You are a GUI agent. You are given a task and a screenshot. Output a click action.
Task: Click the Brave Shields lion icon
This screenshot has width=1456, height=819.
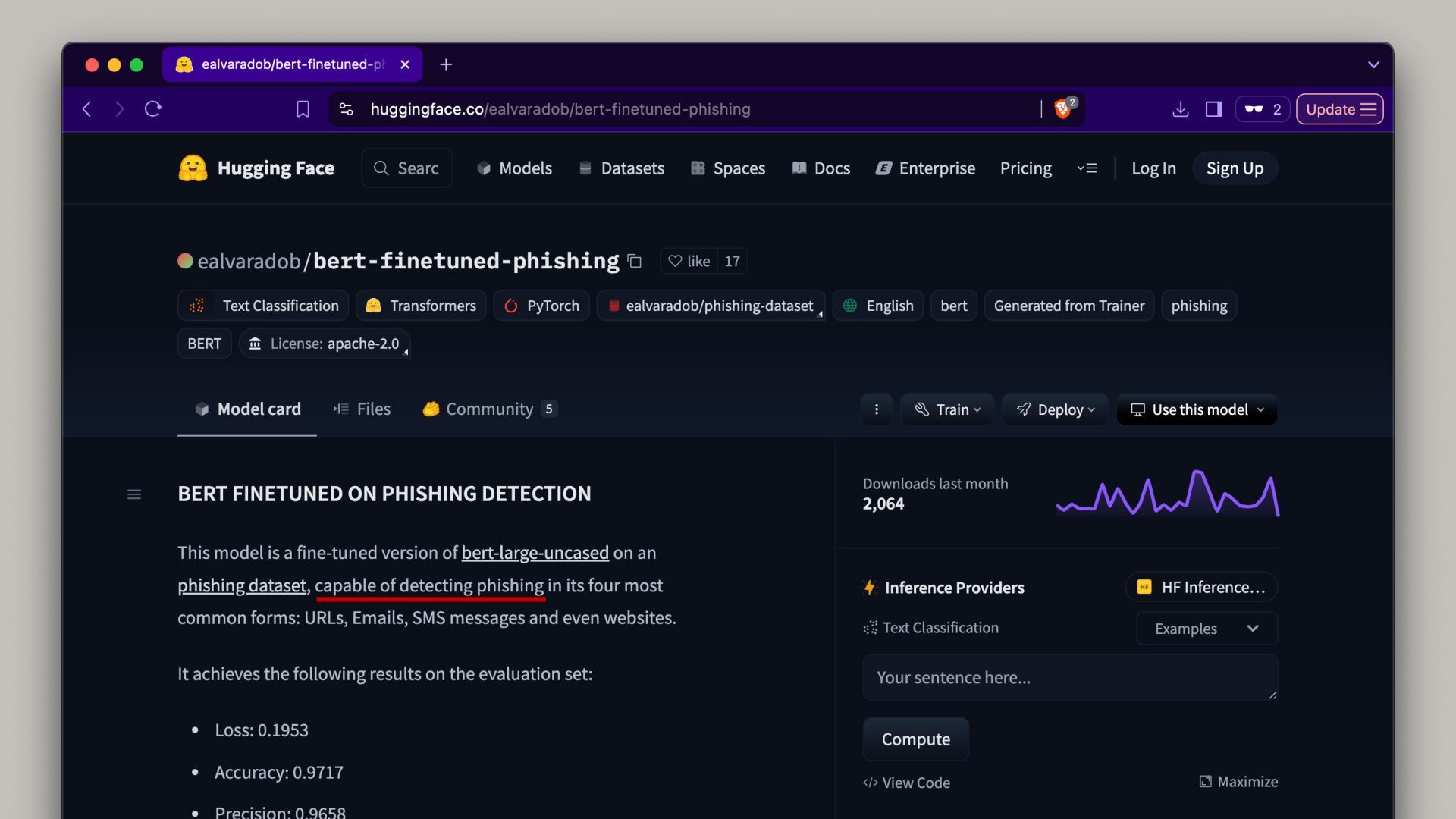click(x=1063, y=109)
